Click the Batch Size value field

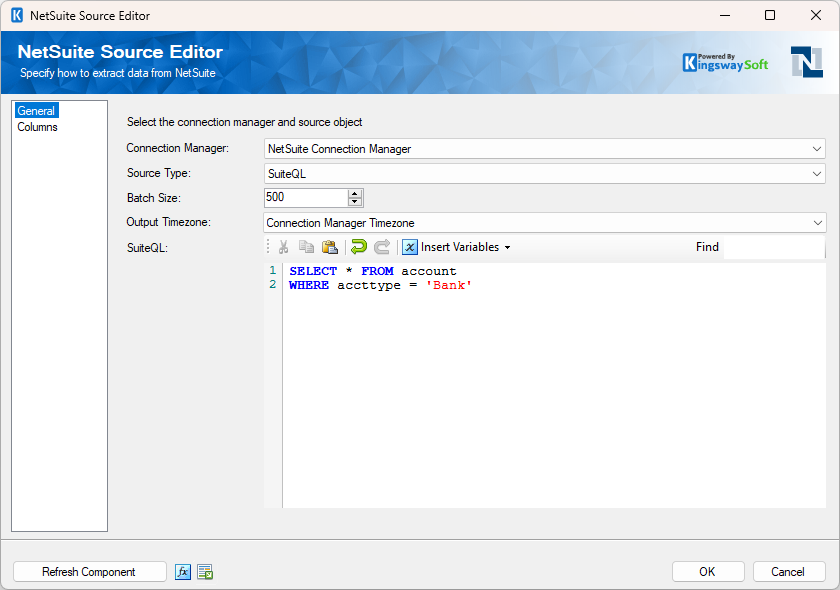306,197
